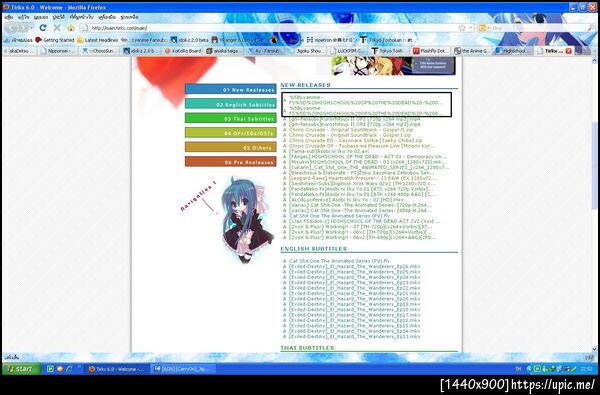Select the 06 Pre Releases navigation button
This screenshot has height=395, width=600.
click(230, 162)
